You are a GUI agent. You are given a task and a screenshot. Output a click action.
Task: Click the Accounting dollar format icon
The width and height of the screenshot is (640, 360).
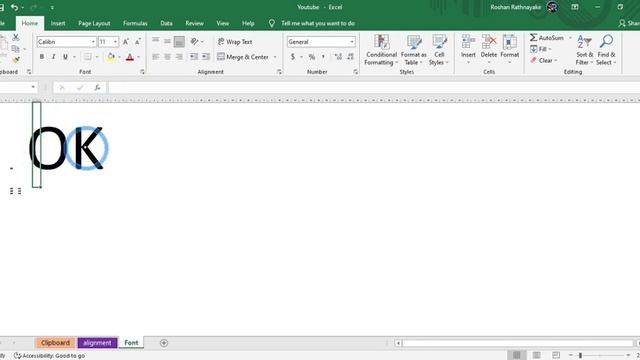[293, 57]
